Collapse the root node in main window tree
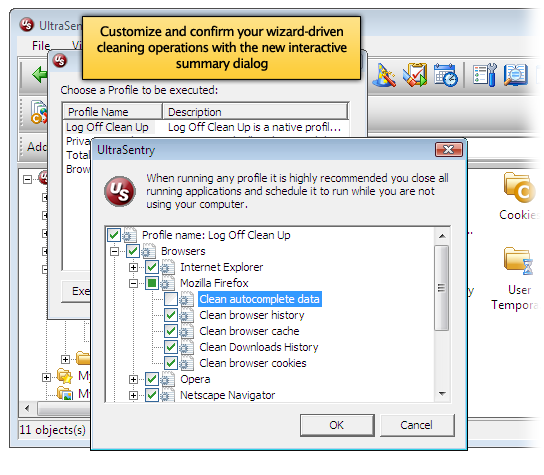Viewport: 544px width, 475px height. 27,179
